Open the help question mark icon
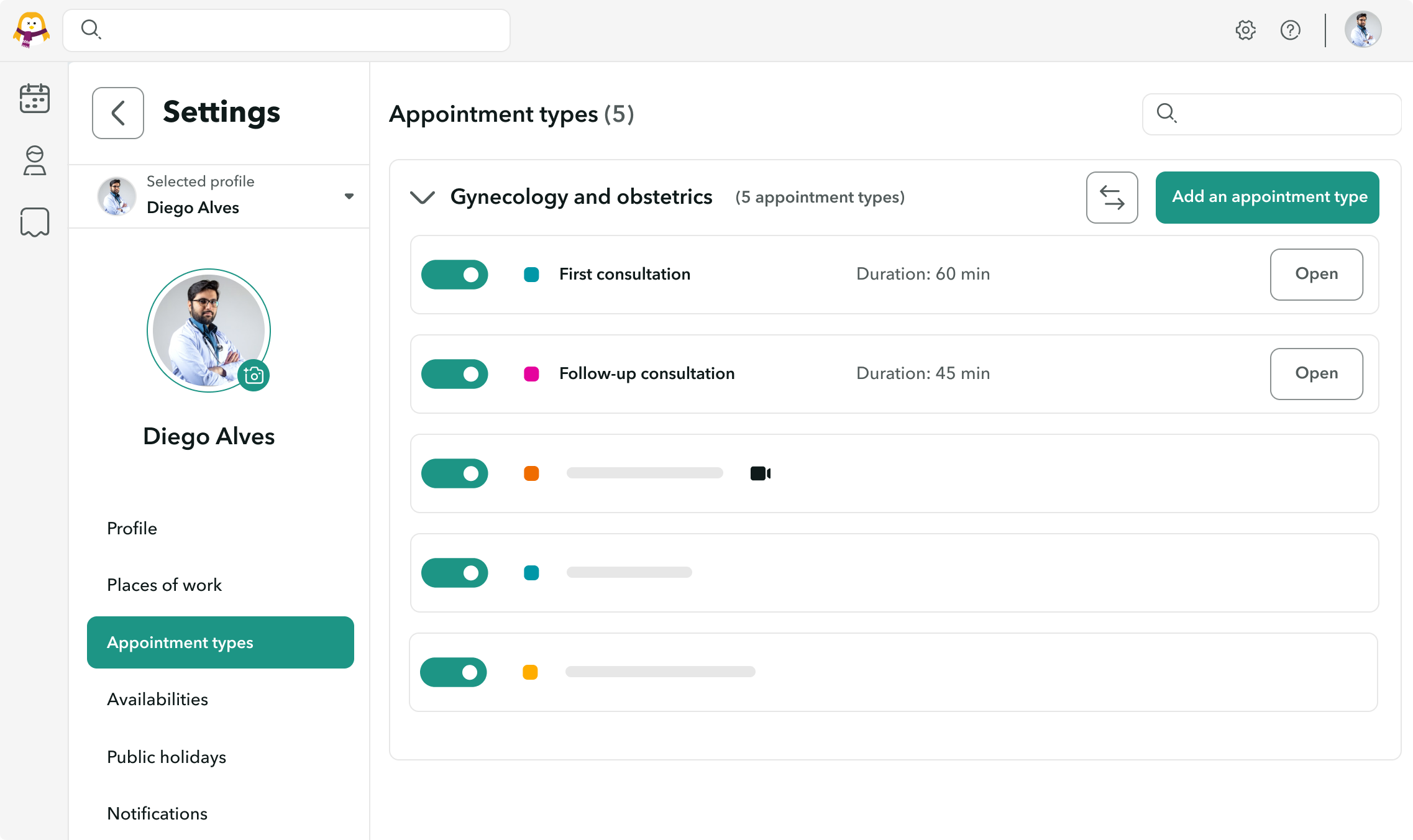The height and width of the screenshot is (840, 1413). tap(1291, 30)
